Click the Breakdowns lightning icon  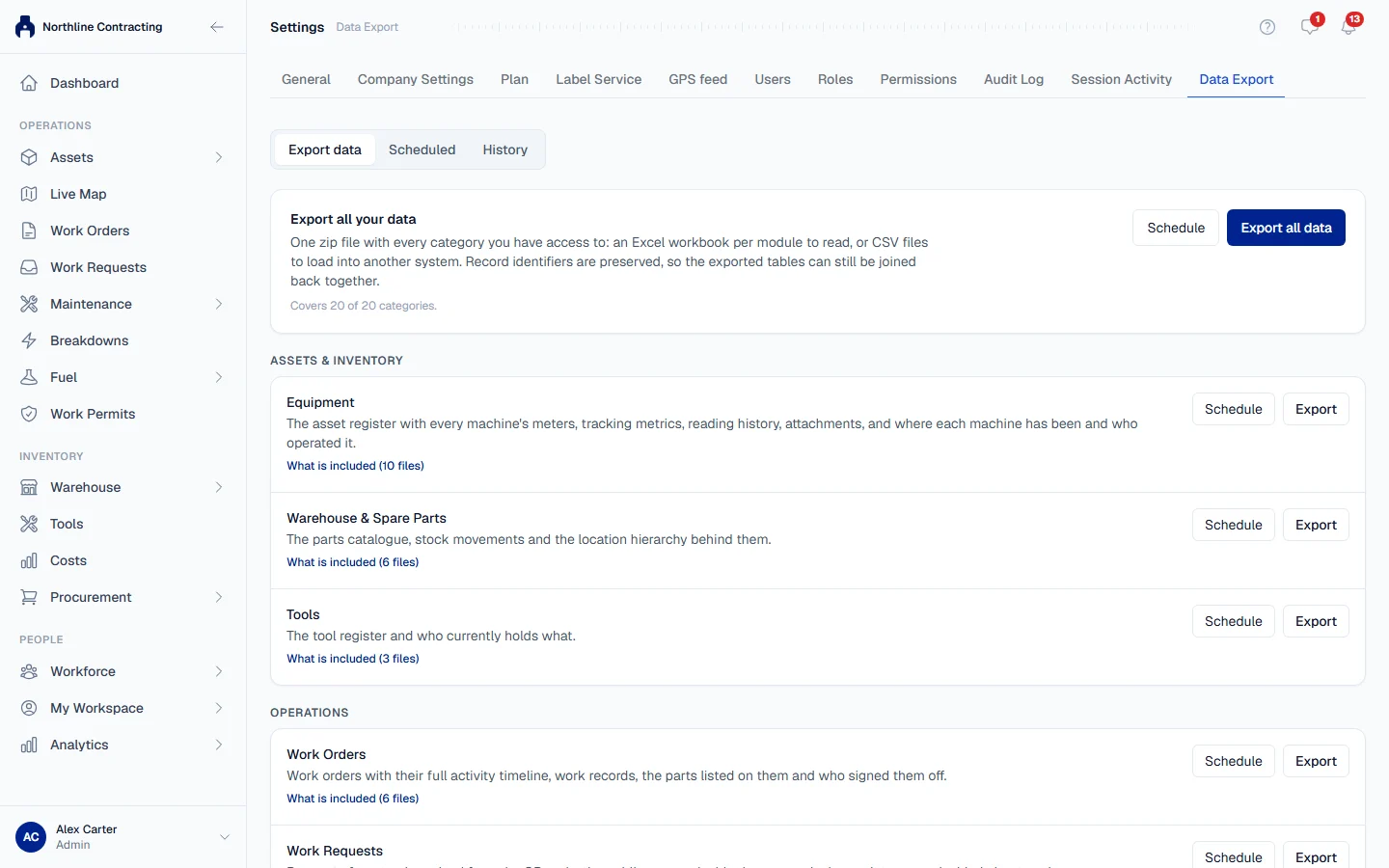tap(29, 340)
